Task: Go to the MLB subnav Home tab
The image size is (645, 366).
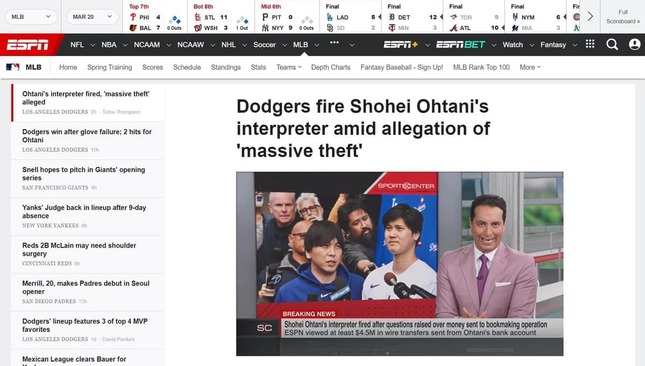Action: coord(68,67)
